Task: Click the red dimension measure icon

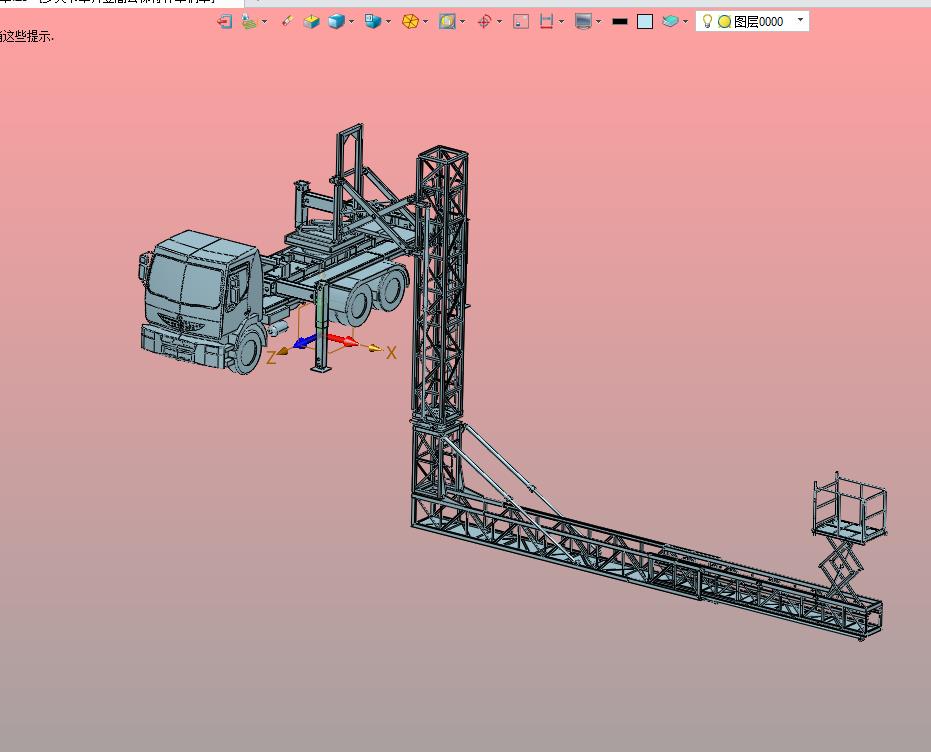Action: [x=546, y=21]
